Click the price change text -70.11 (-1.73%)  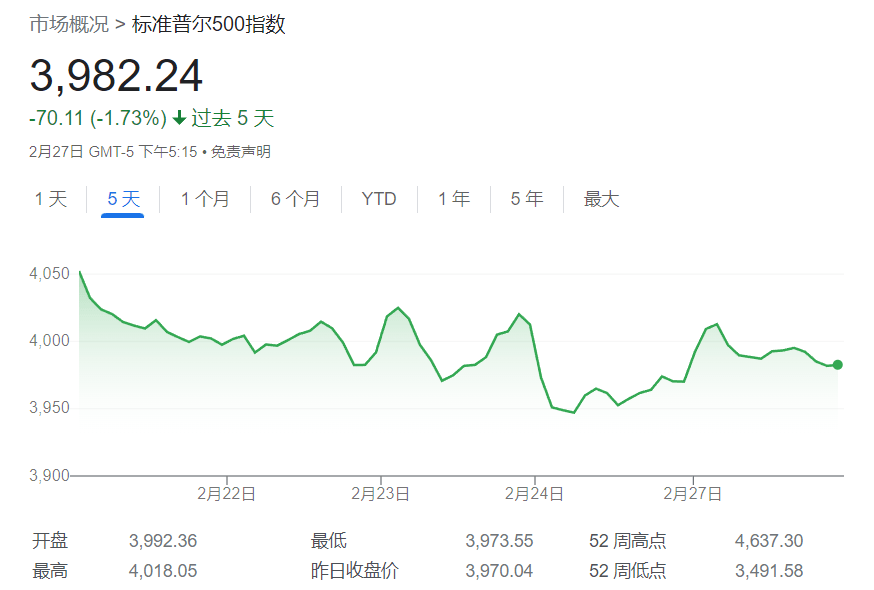(x=97, y=118)
